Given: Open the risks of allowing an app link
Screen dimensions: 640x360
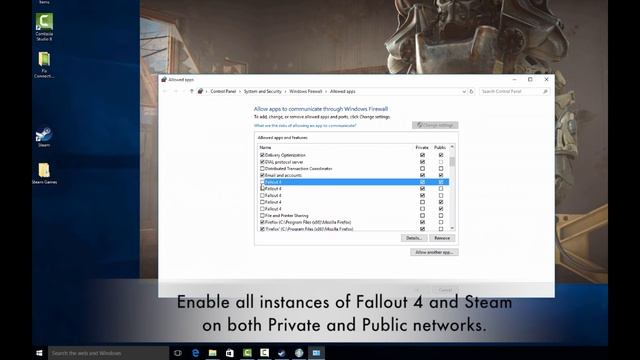Looking at the screenshot, I should click(305, 126).
